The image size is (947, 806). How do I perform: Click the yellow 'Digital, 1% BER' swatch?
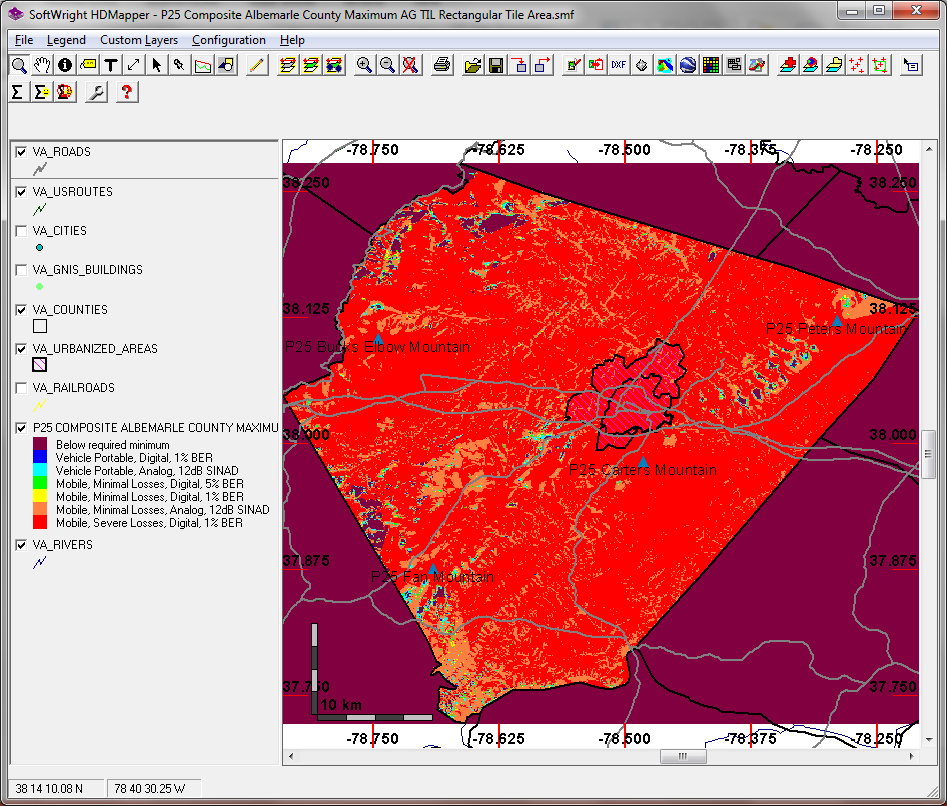40,497
